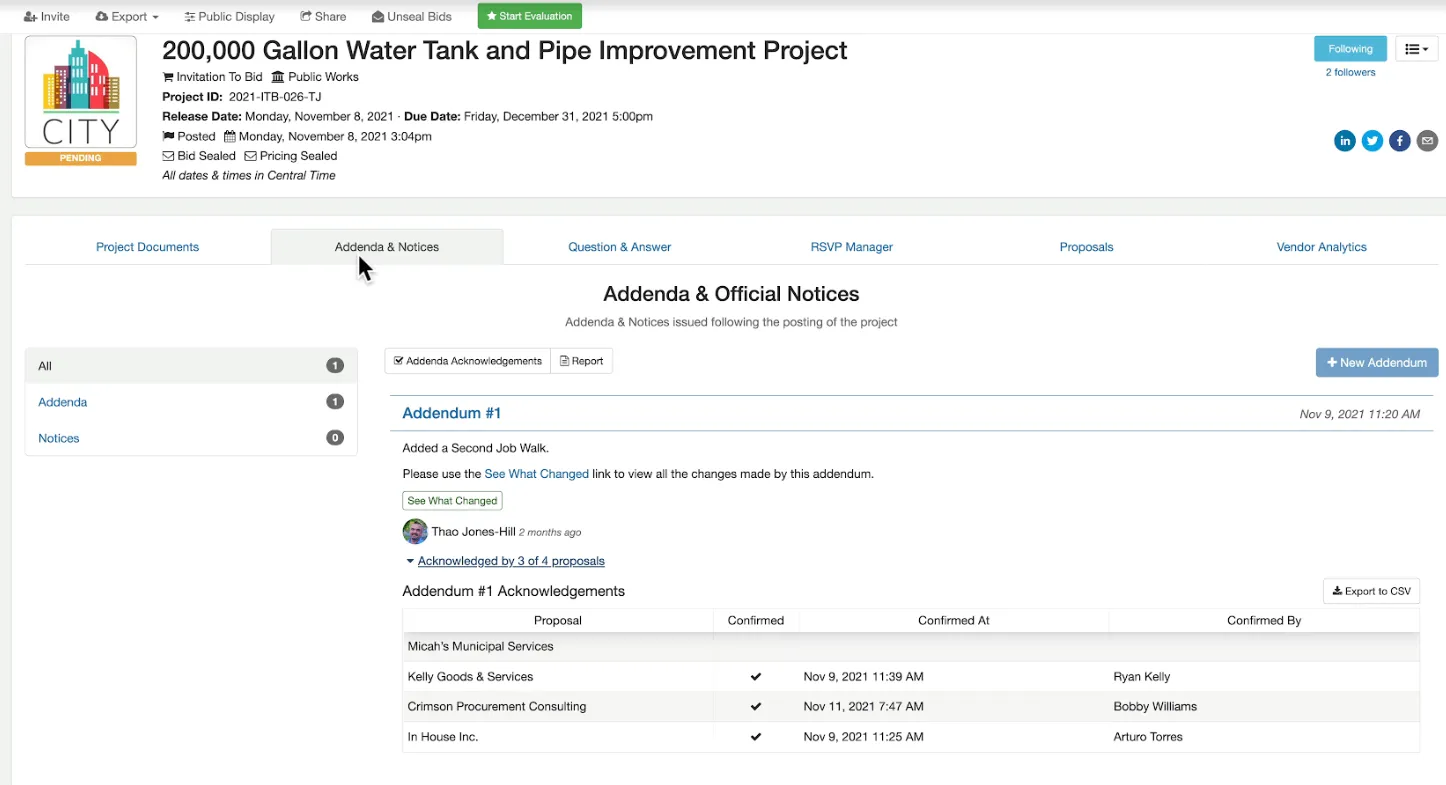
Task: Click Export to CSV button
Action: click(1371, 591)
